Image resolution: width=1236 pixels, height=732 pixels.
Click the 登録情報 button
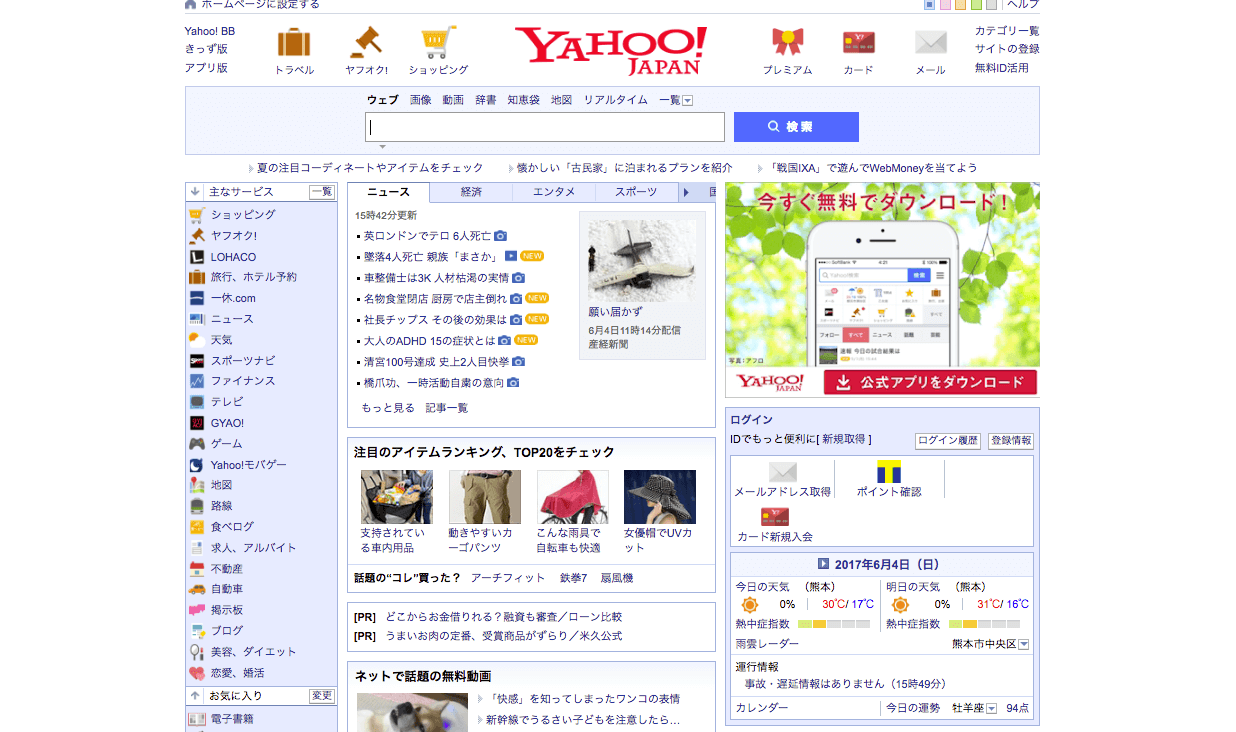pyautogui.click(x=1011, y=441)
